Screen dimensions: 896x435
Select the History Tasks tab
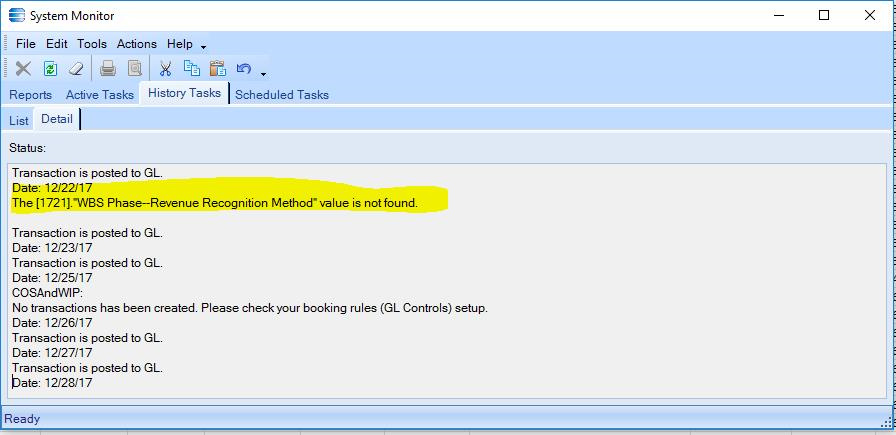point(184,93)
